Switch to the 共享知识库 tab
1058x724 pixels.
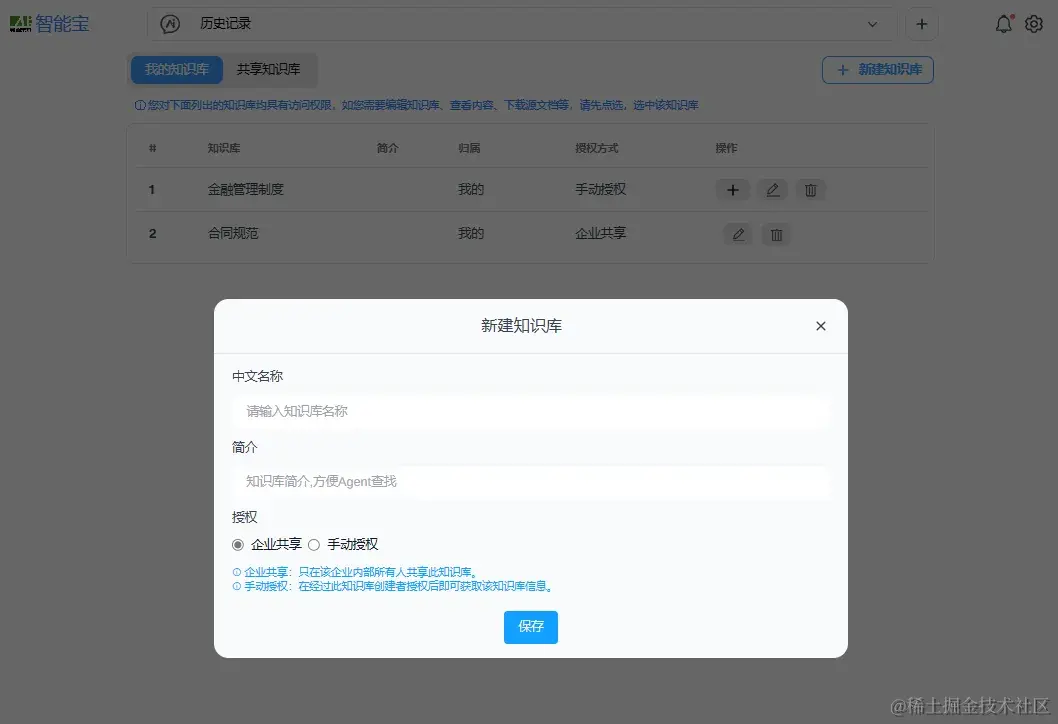(269, 70)
